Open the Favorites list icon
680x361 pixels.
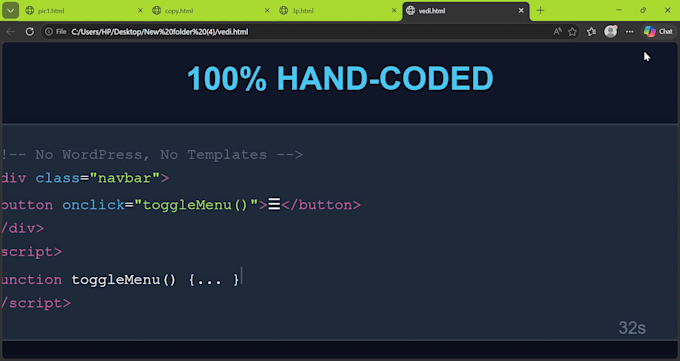[591, 32]
